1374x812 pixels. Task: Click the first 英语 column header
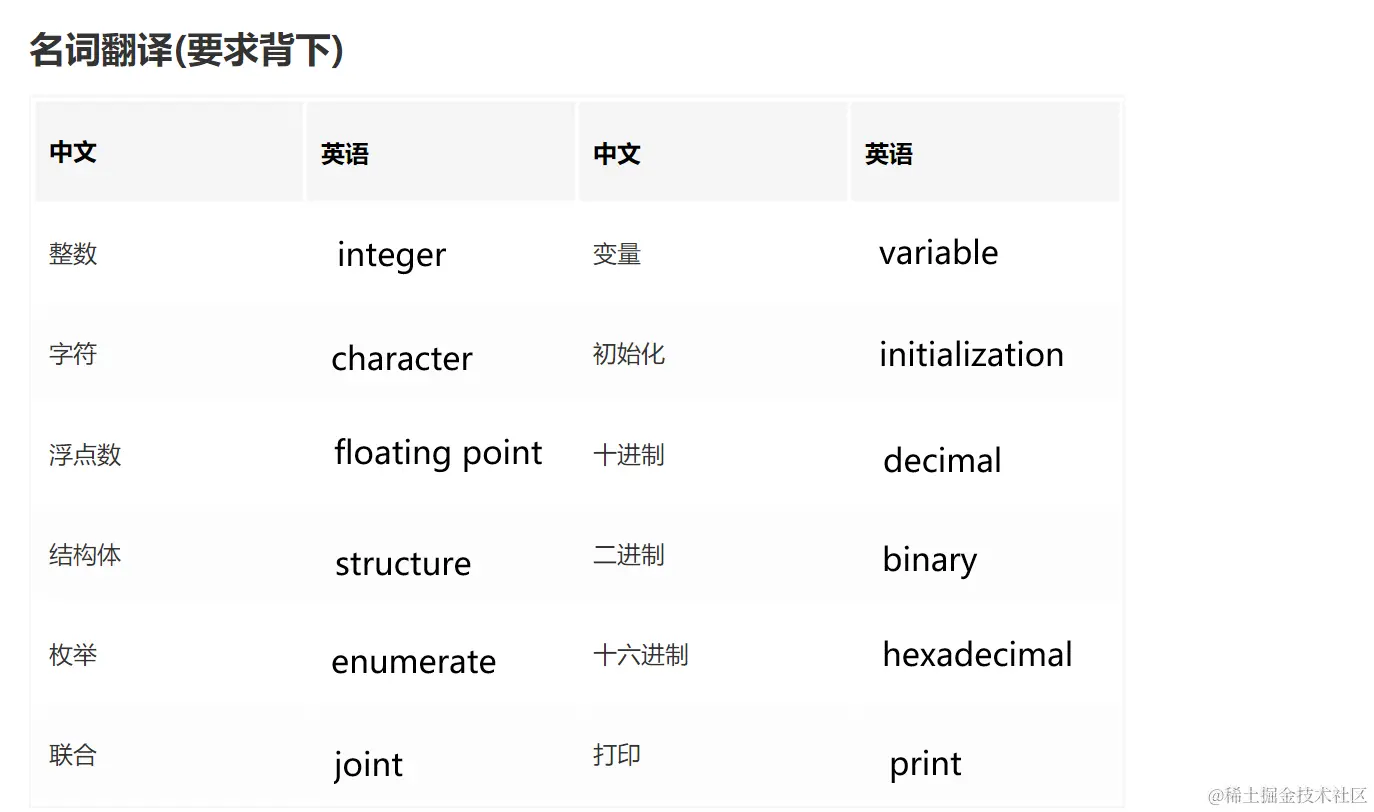pos(345,154)
